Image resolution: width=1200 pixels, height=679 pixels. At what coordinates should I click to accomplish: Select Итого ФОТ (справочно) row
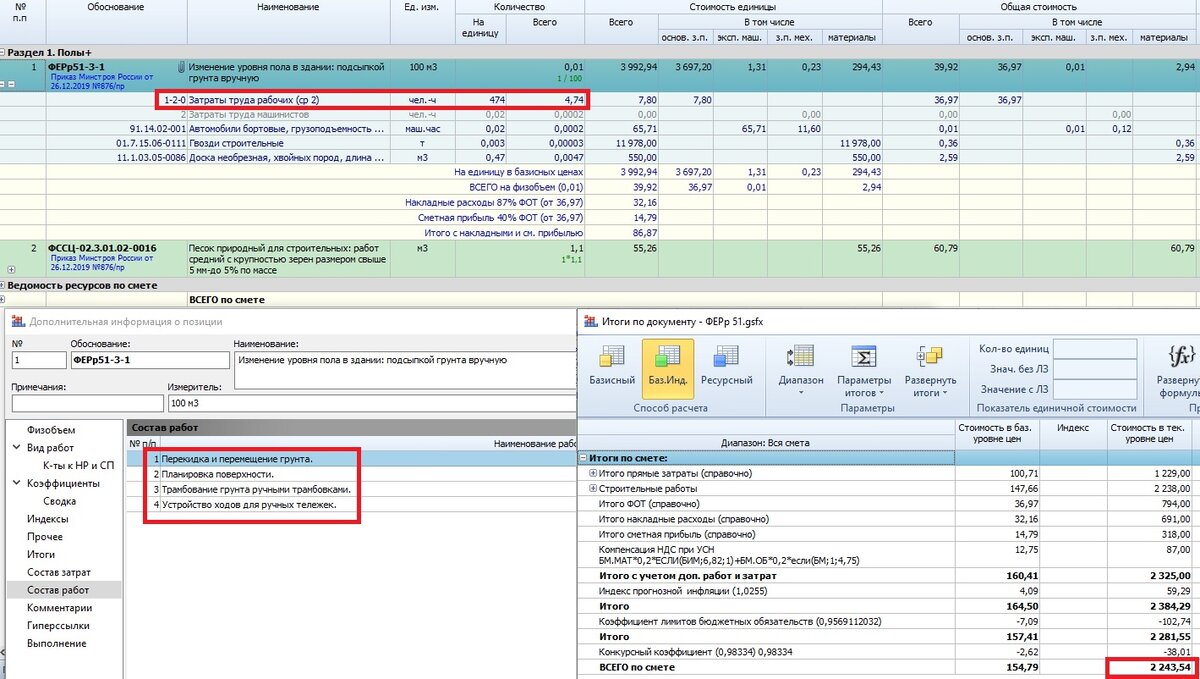tap(888, 505)
